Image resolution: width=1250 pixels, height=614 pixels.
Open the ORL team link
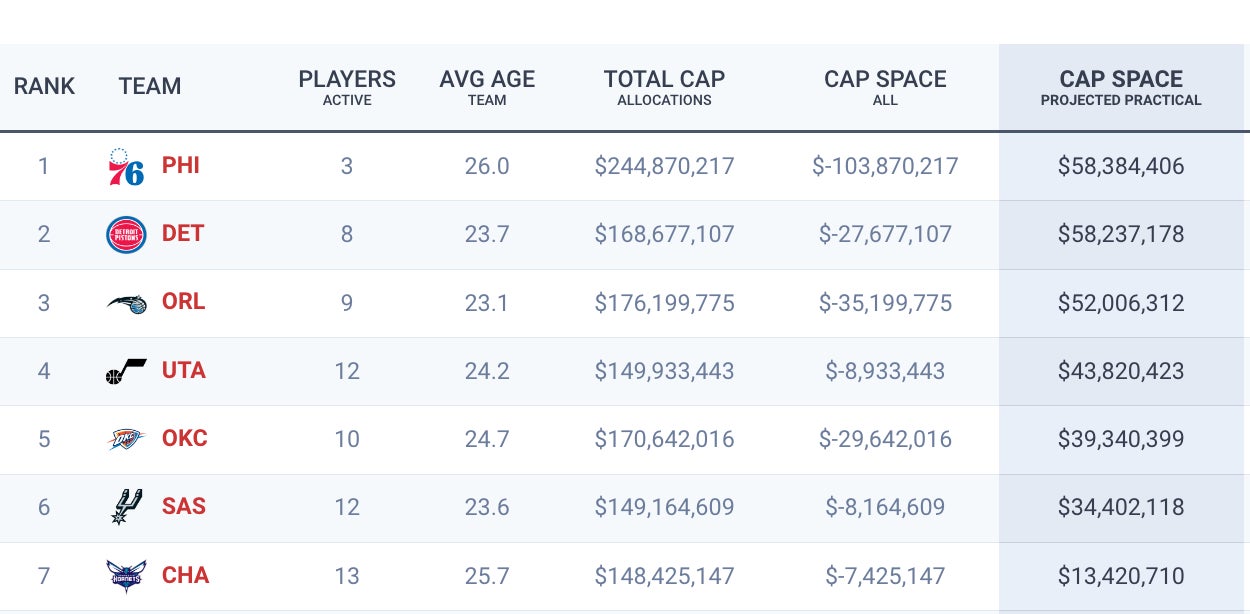[x=183, y=302]
